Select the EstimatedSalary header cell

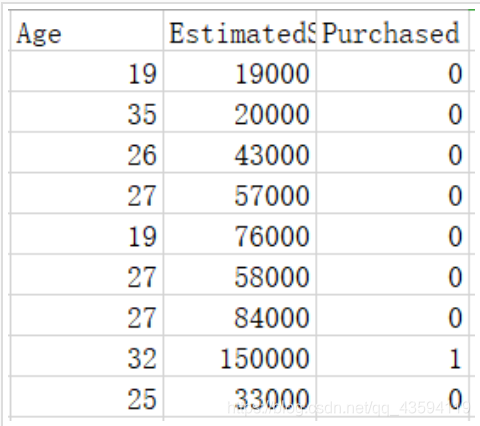[240, 31]
